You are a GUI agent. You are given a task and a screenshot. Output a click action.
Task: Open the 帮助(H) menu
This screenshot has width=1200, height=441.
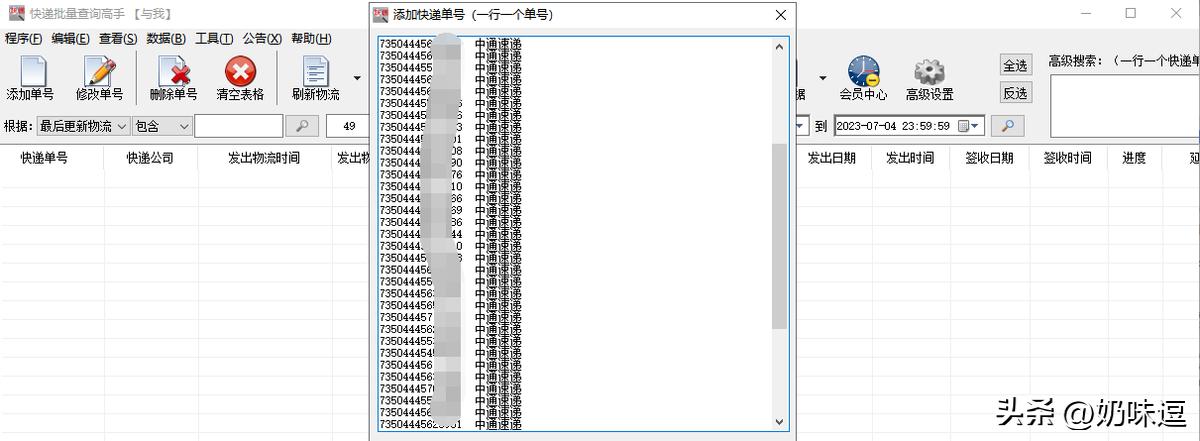311,39
